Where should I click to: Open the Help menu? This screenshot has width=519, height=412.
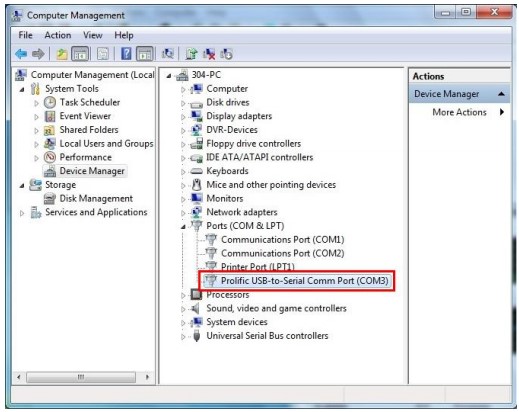coord(124,35)
